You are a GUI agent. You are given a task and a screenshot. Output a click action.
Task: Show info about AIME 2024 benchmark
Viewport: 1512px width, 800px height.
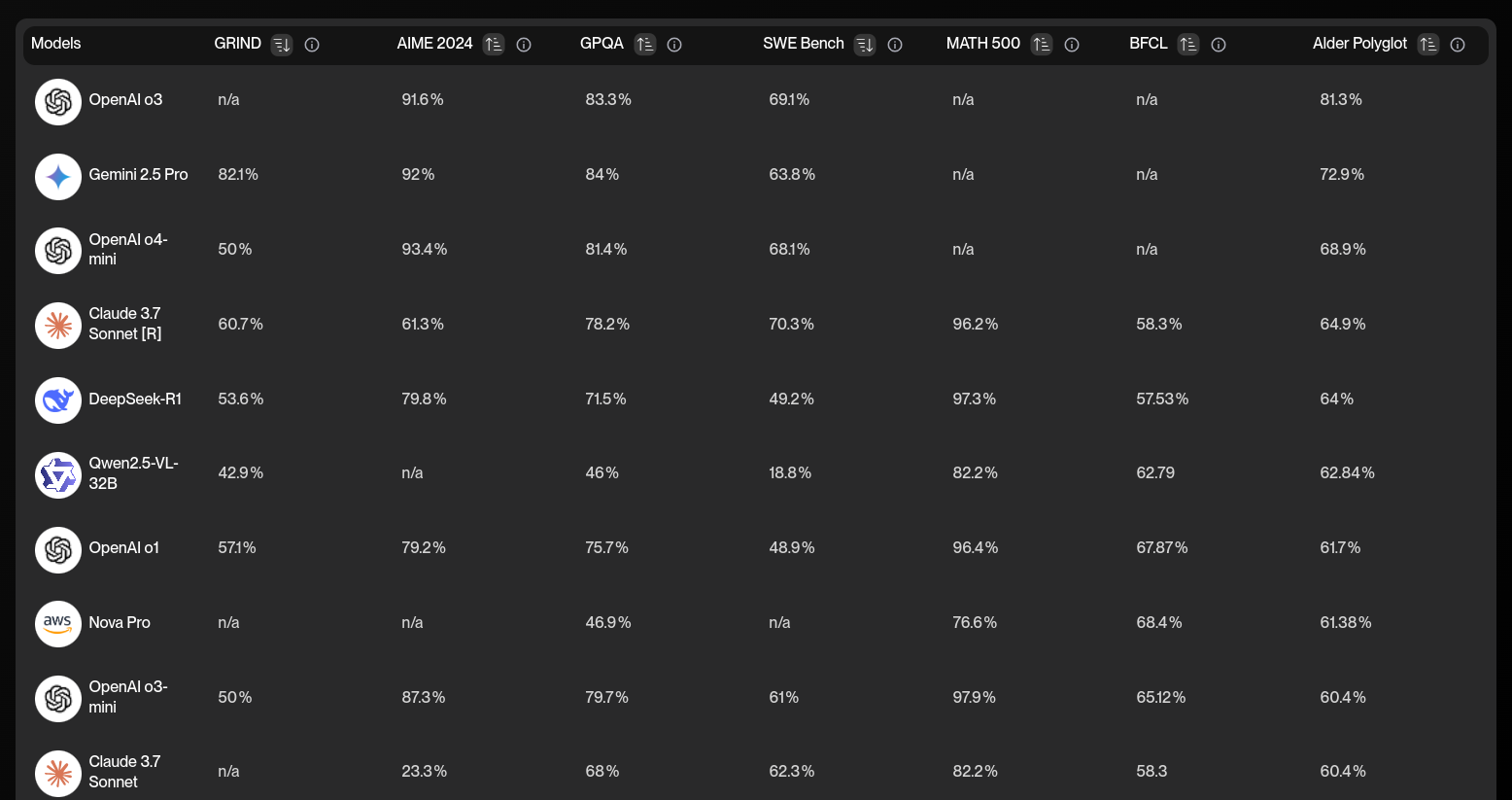pos(524,45)
